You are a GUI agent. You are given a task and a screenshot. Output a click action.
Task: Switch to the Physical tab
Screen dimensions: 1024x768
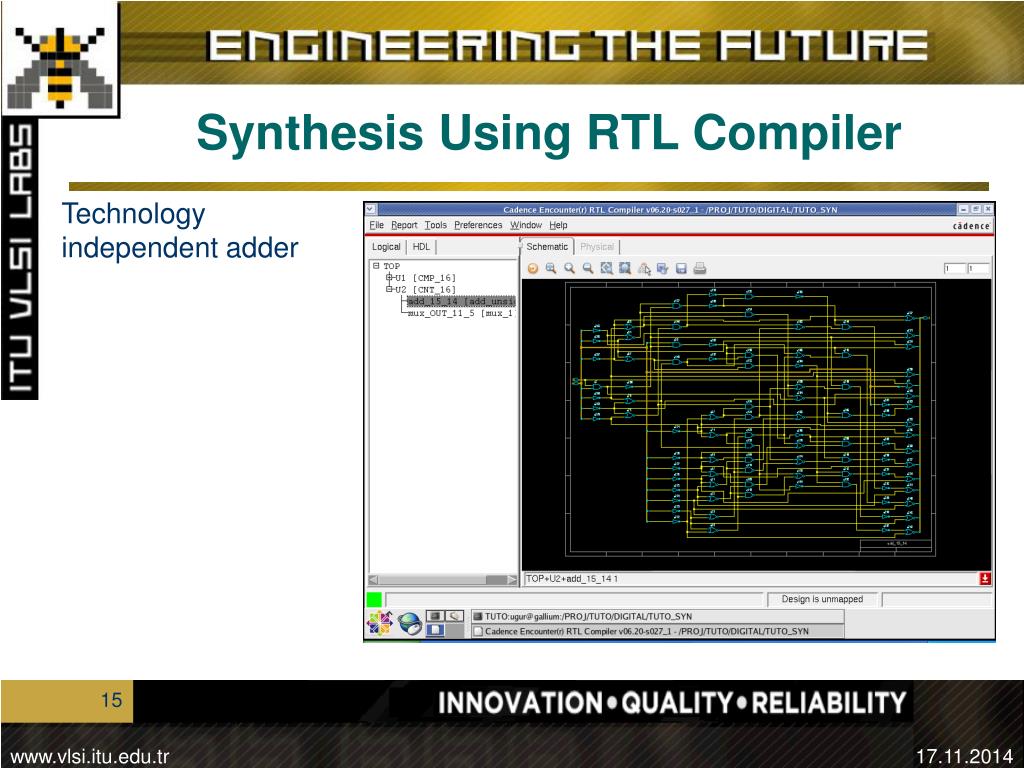click(x=597, y=247)
